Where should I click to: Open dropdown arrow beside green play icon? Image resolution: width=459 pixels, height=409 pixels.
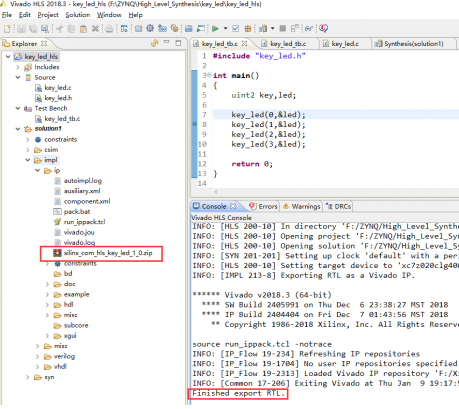coord(225,29)
